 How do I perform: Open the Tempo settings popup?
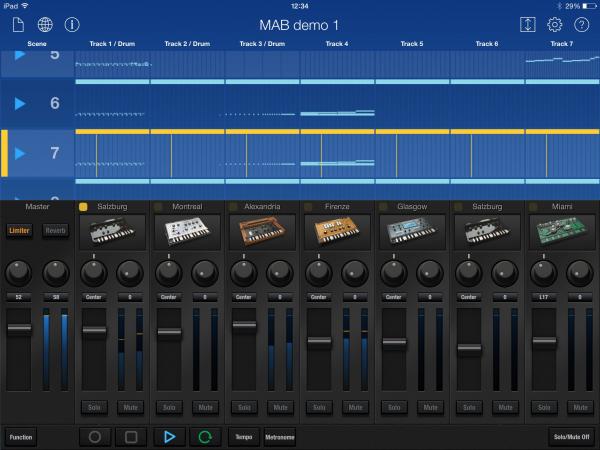click(x=243, y=437)
